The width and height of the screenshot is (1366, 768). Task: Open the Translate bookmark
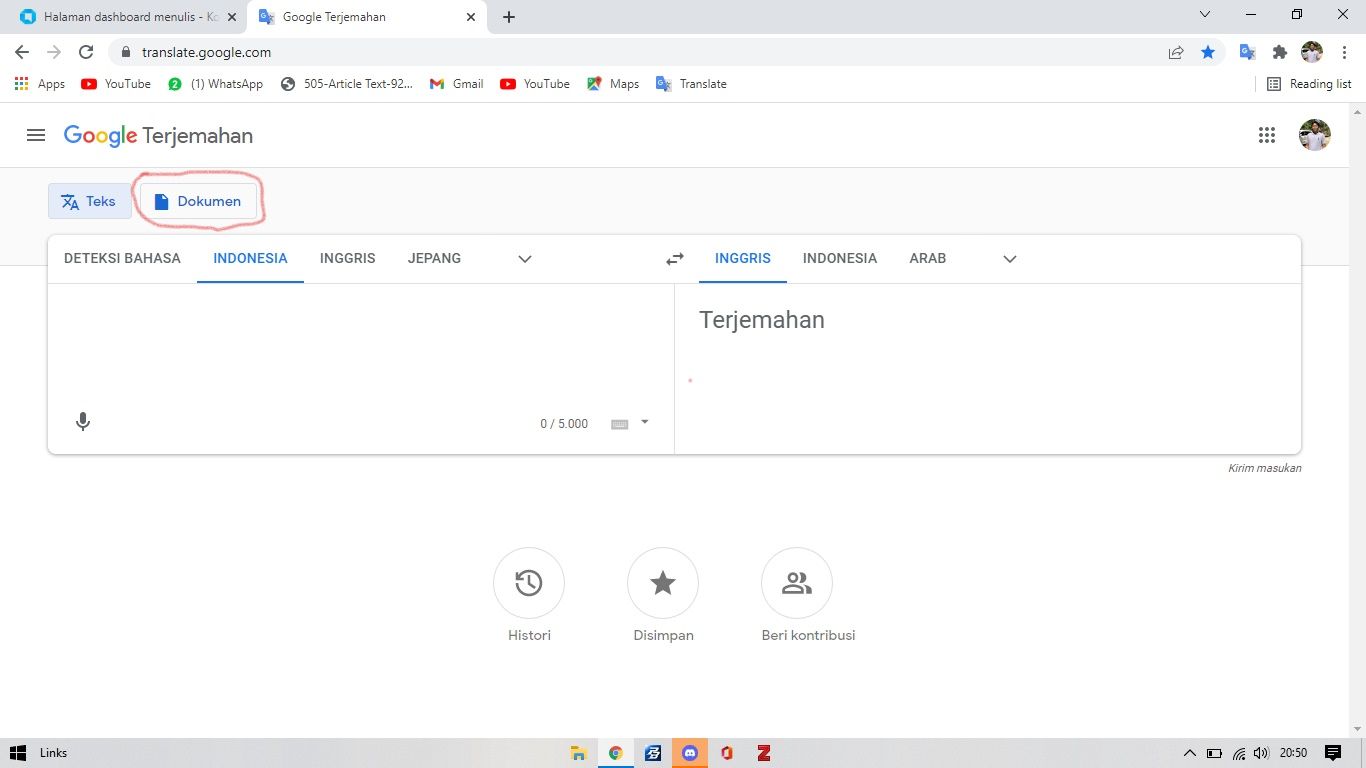coord(691,84)
